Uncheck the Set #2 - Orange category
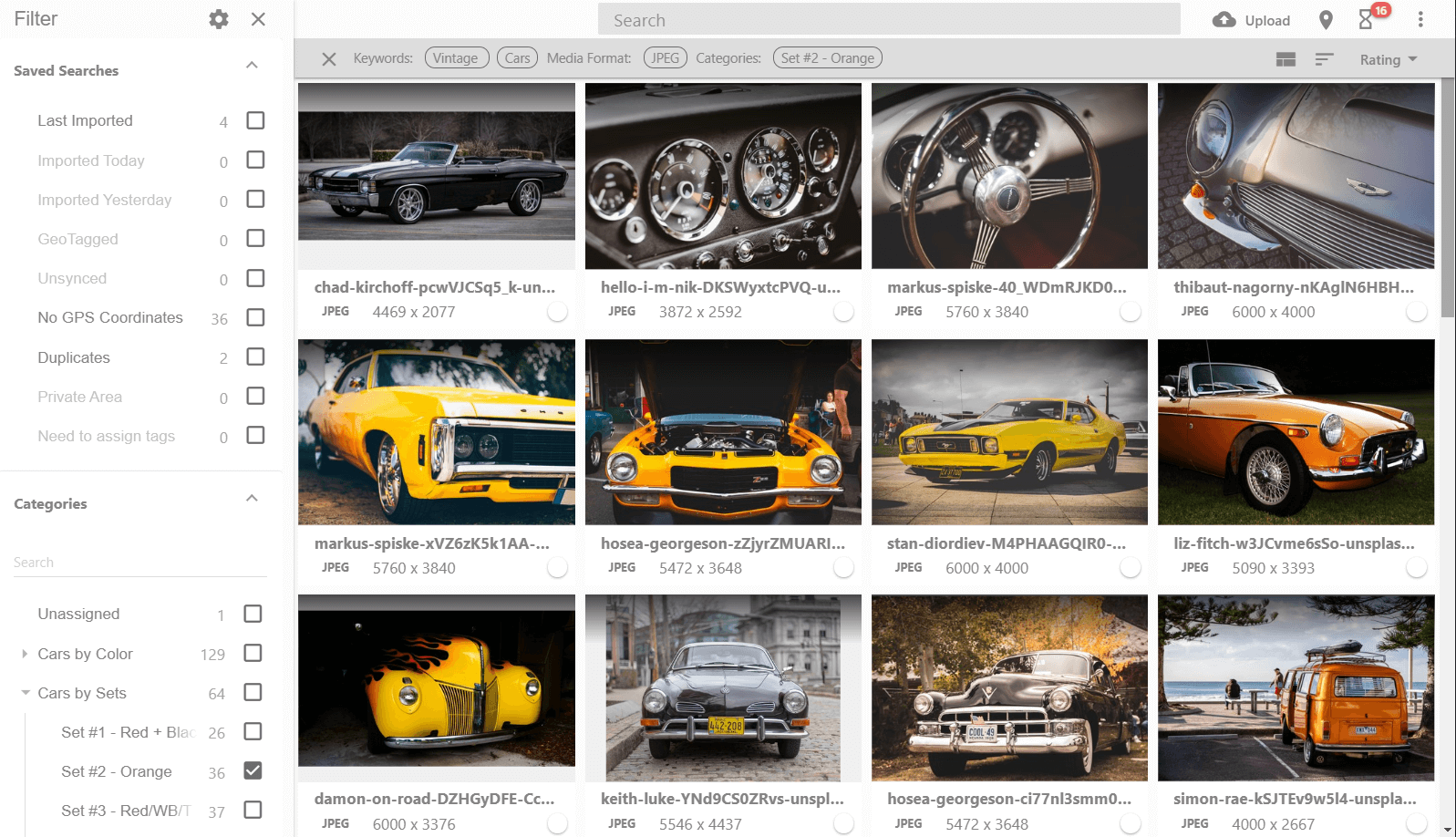The height and width of the screenshot is (837, 1456). 253,770
